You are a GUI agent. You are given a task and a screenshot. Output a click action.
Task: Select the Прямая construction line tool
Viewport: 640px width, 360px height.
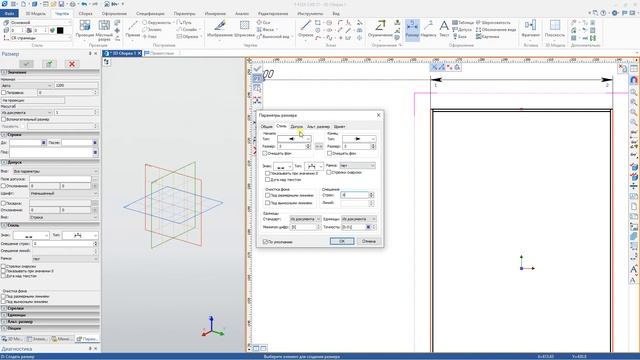pyautogui.click(x=133, y=29)
